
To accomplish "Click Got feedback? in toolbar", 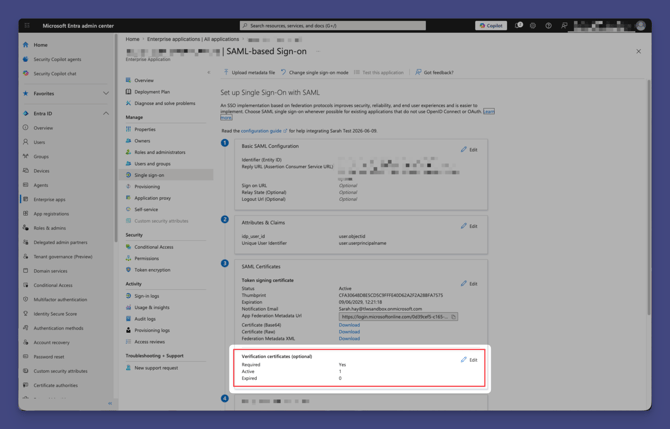I will 434,73.
